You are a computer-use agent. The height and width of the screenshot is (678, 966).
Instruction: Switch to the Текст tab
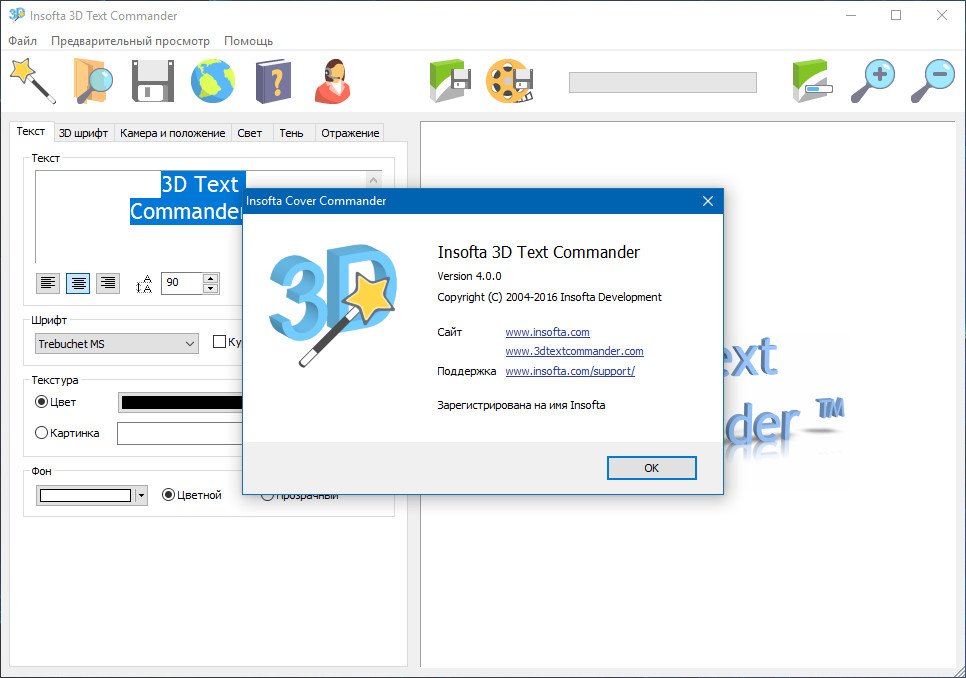[x=31, y=132]
